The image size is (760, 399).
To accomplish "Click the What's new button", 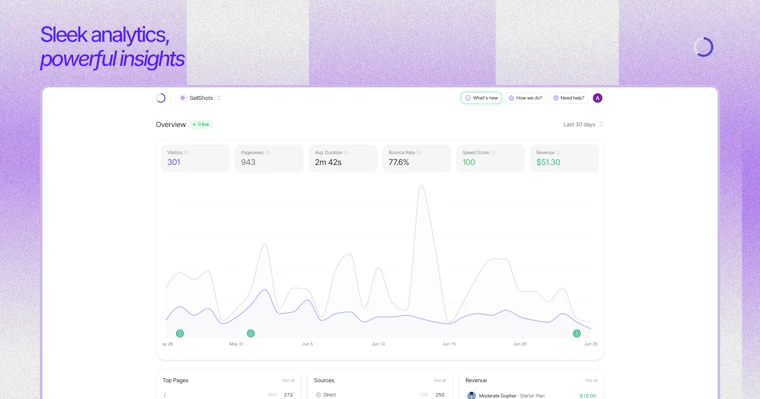I will click(x=481, y=98).
